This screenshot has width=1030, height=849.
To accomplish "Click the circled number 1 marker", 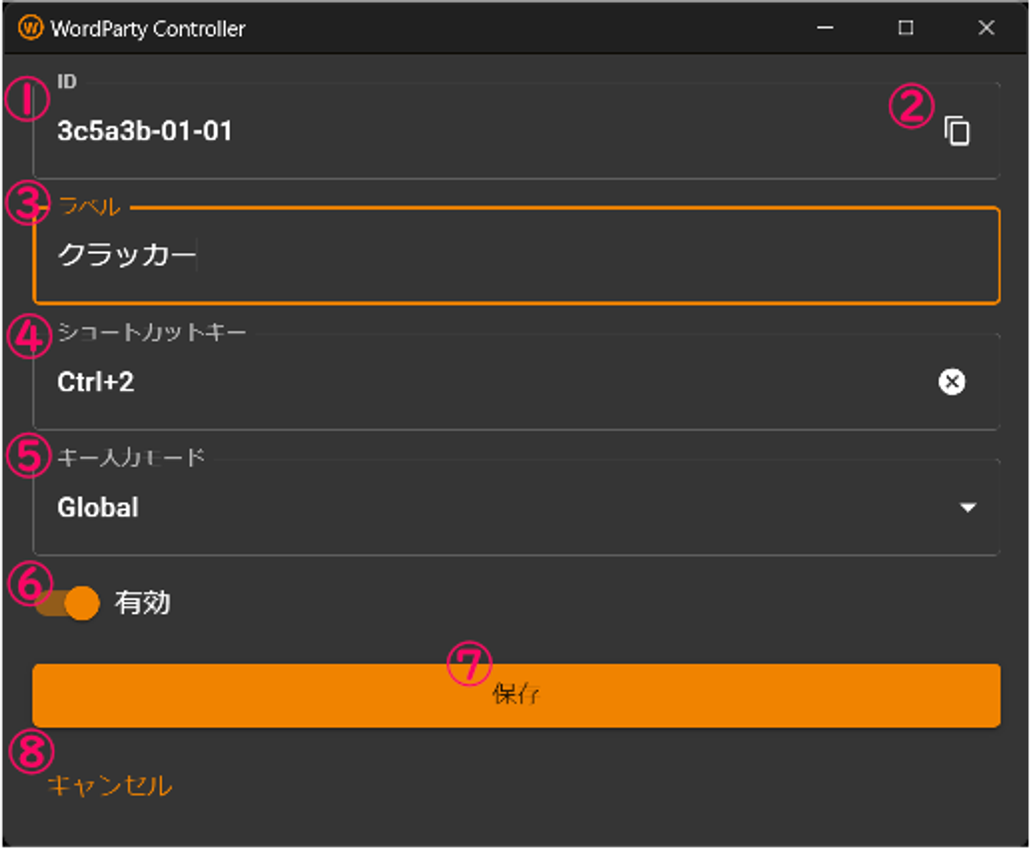I will click(x=27, y=101).
